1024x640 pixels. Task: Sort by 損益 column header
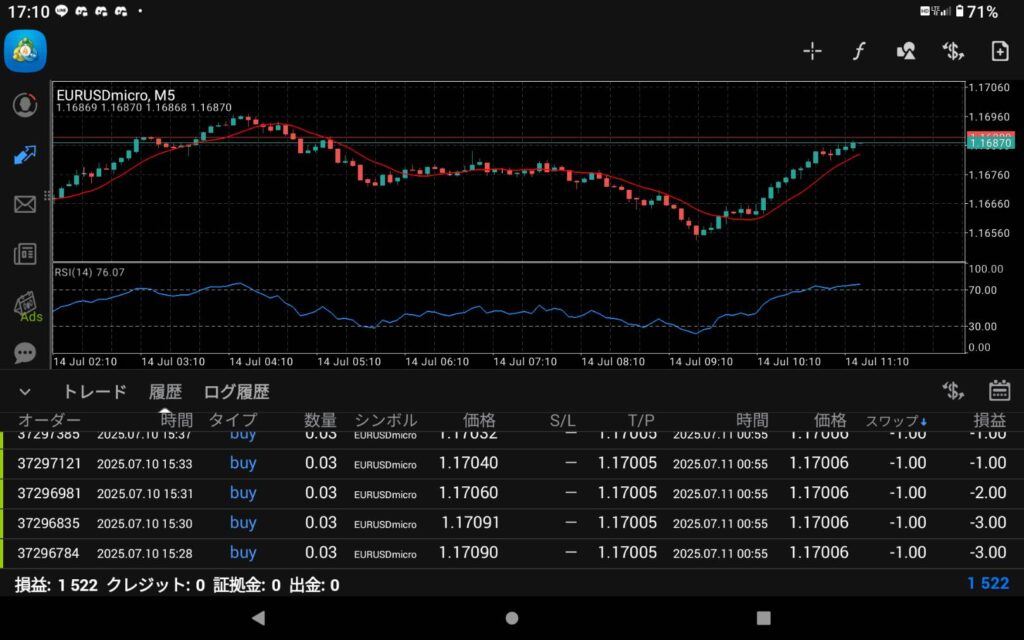(990, 421)
